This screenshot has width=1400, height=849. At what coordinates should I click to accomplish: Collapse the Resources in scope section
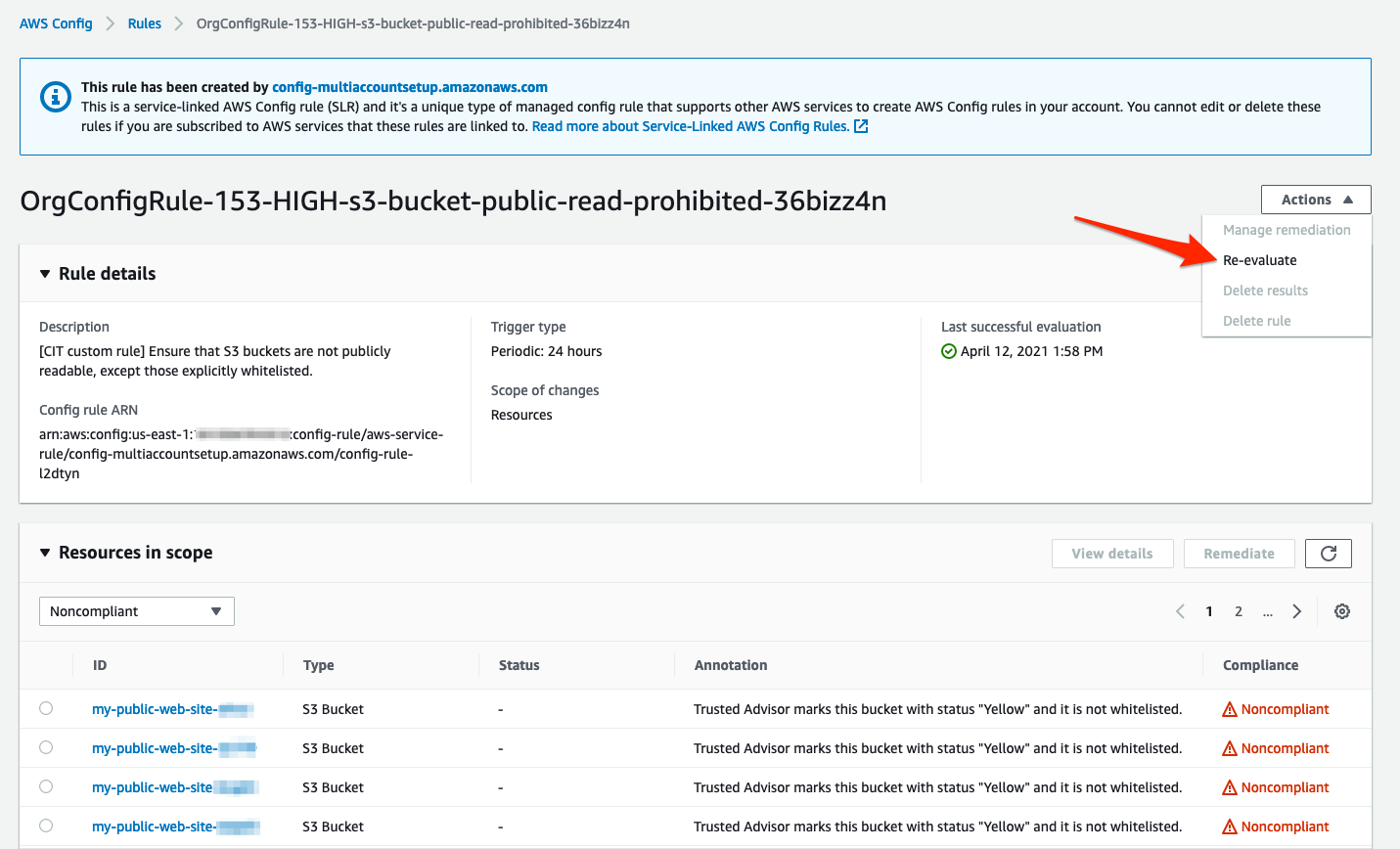pos(45,553)
